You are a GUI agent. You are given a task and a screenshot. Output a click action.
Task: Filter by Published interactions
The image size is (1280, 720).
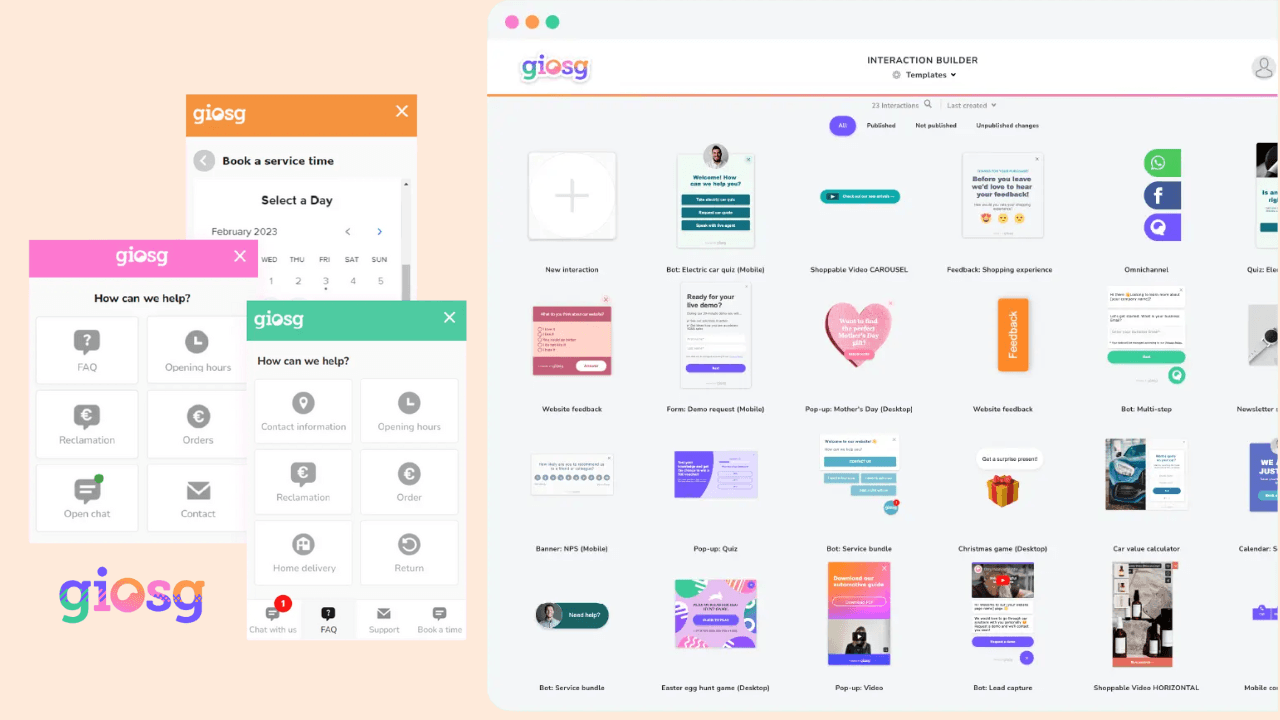click(881, 126)
